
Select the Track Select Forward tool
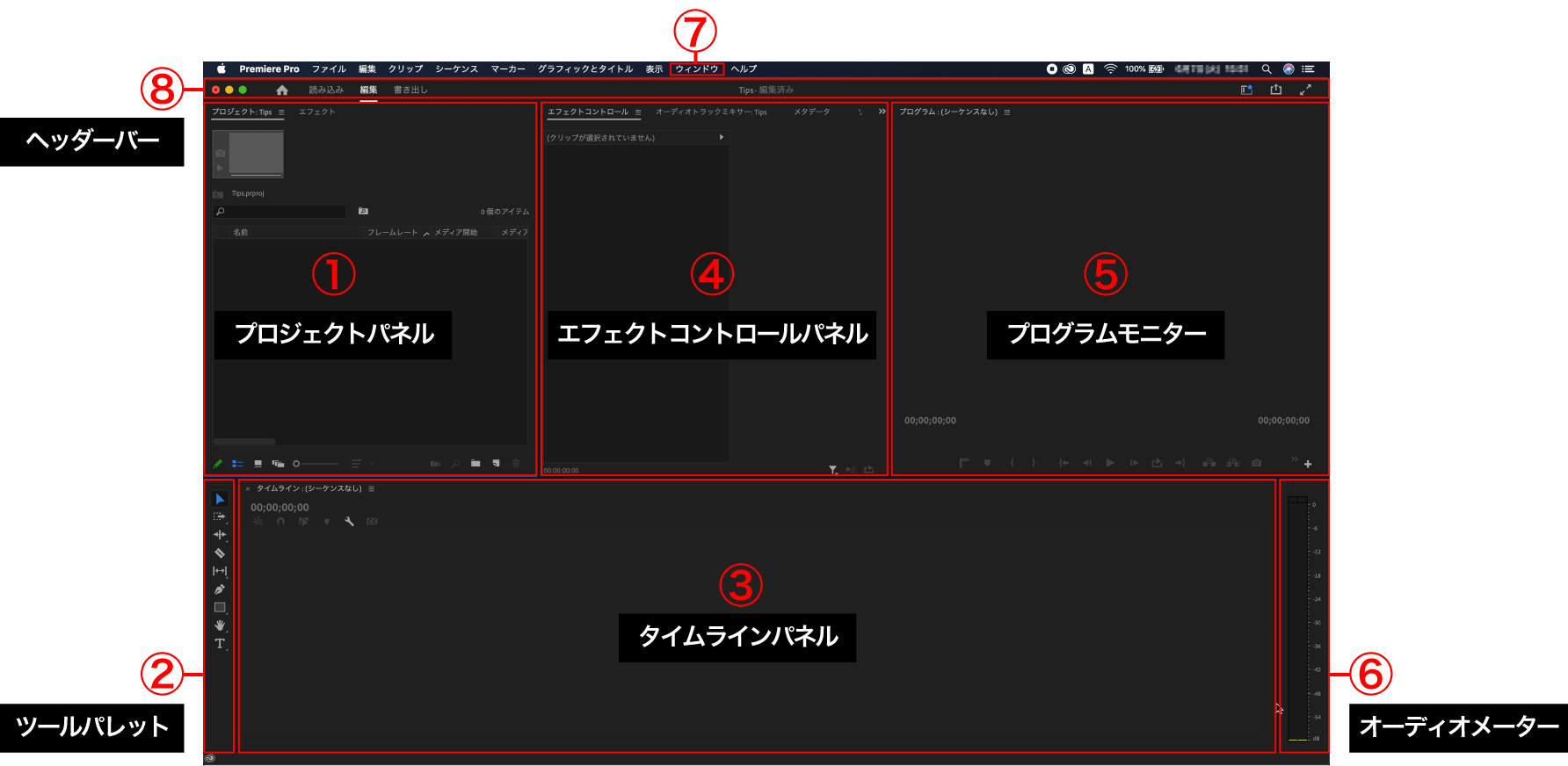pyautogui.click(x=220, y=517)
